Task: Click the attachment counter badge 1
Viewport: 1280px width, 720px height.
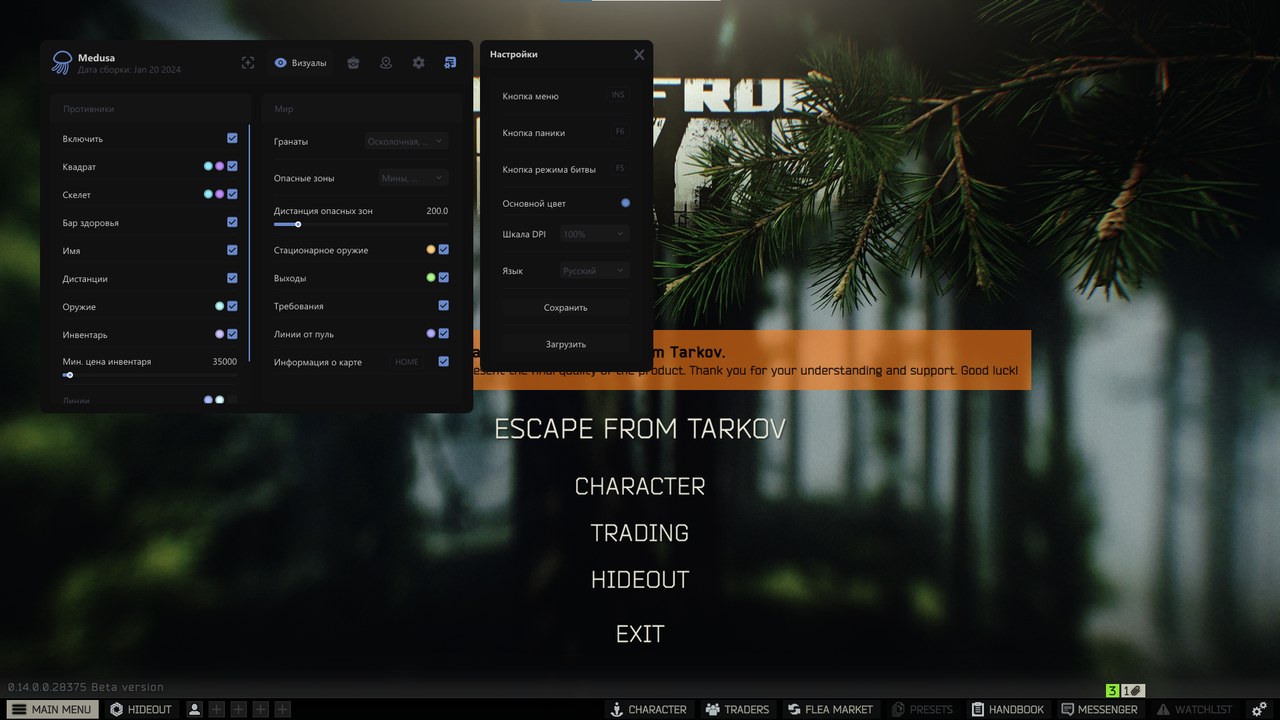Action: click(x=1132, y=691)
